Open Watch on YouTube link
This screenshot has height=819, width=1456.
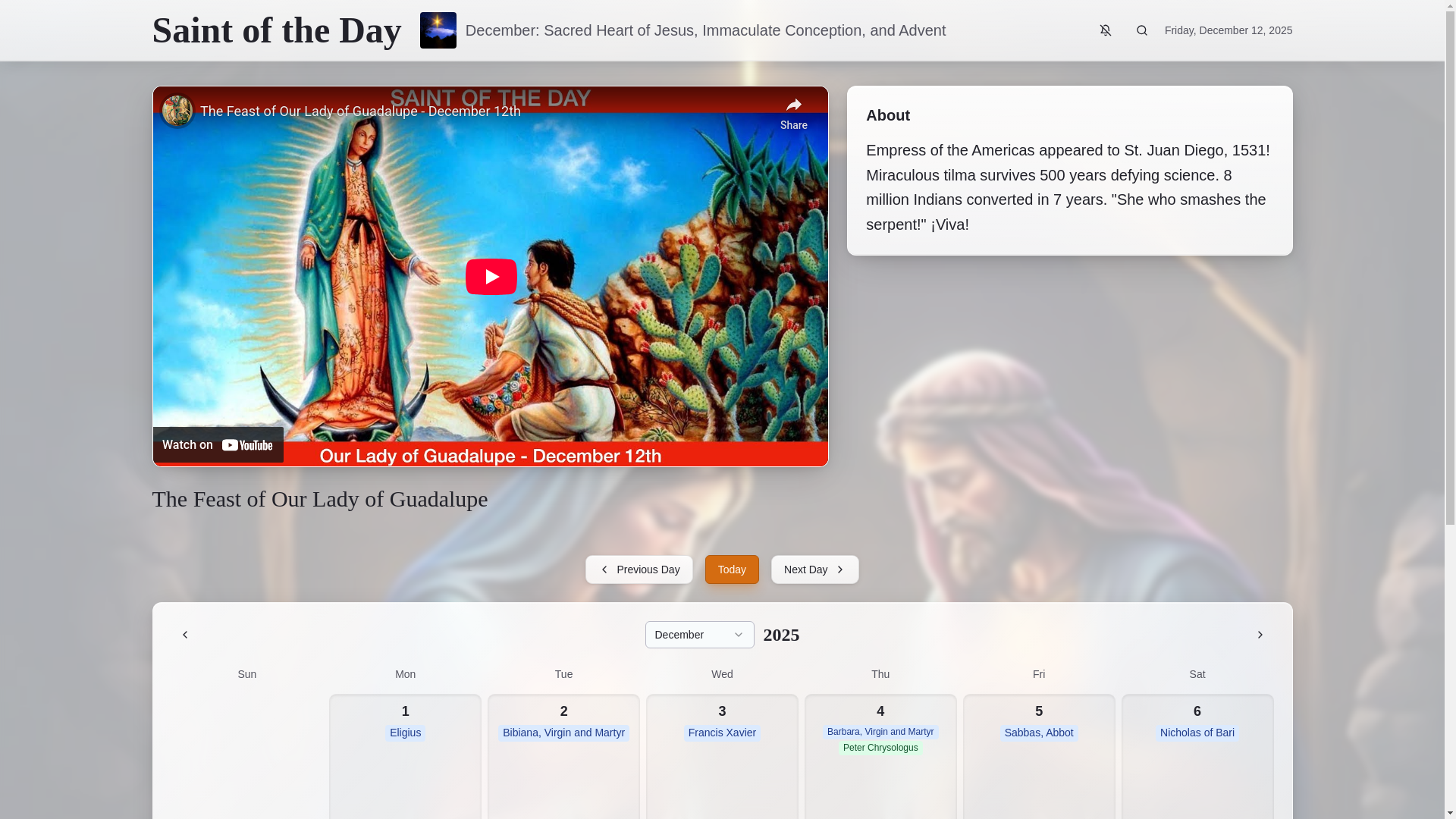(x=218, y=444)
